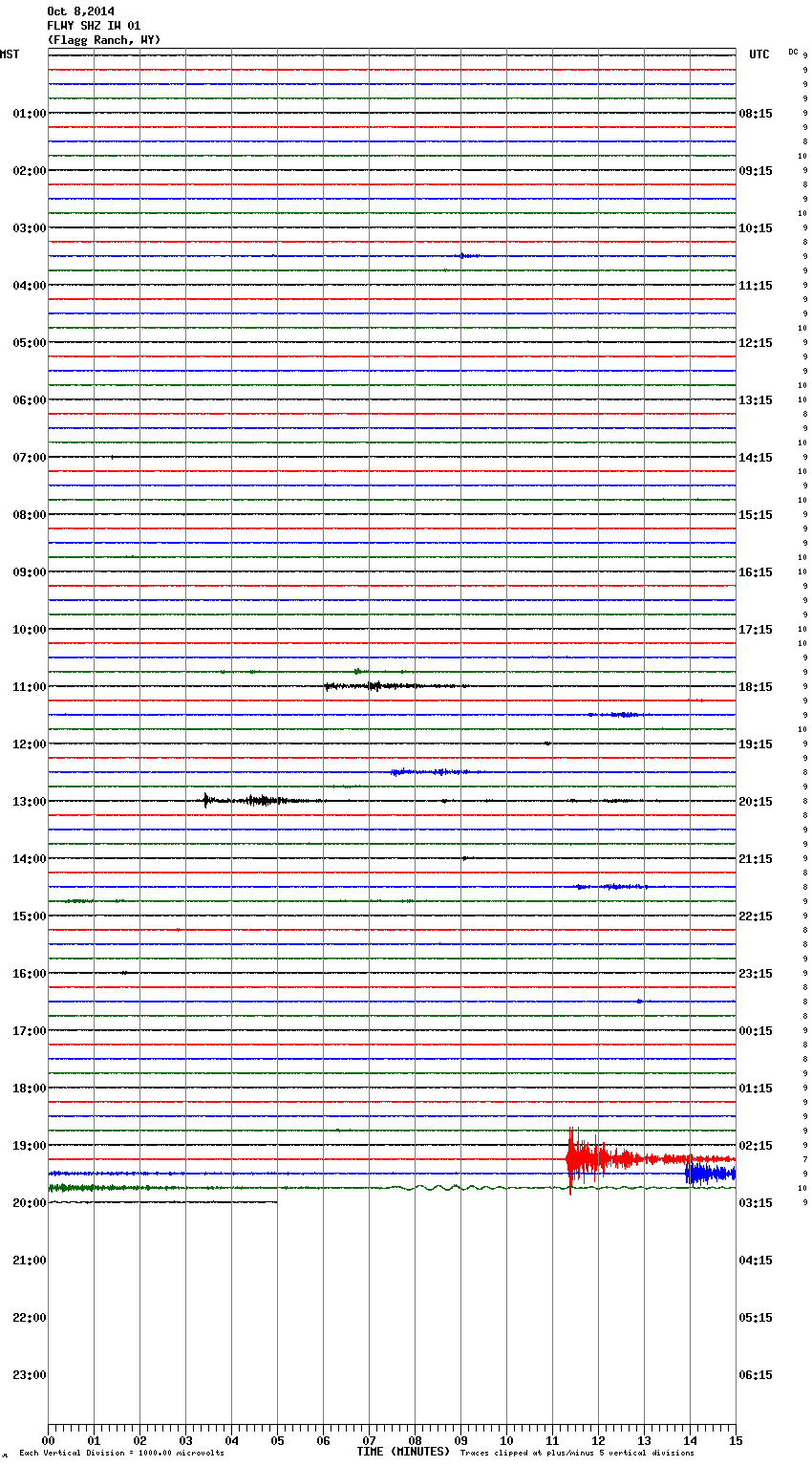Click the 02:15 UTC row label
Screen dimensions: 812x1466
pos(756,1146)
